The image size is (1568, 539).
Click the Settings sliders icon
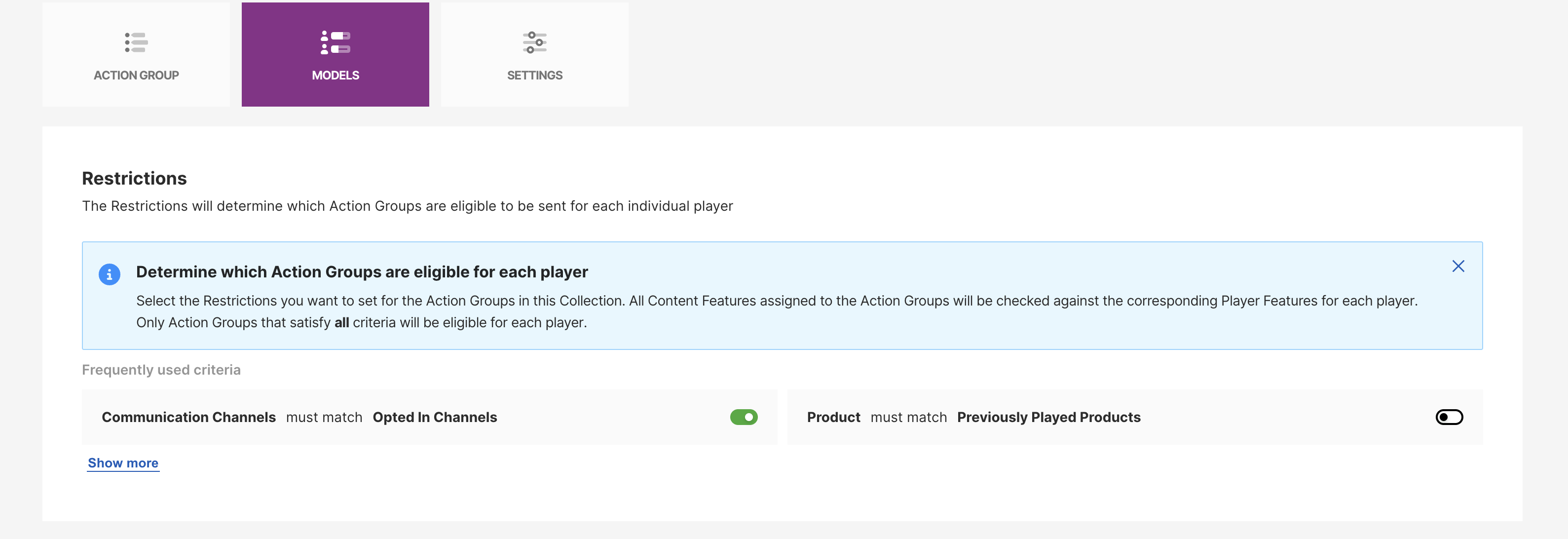(534, 42)
